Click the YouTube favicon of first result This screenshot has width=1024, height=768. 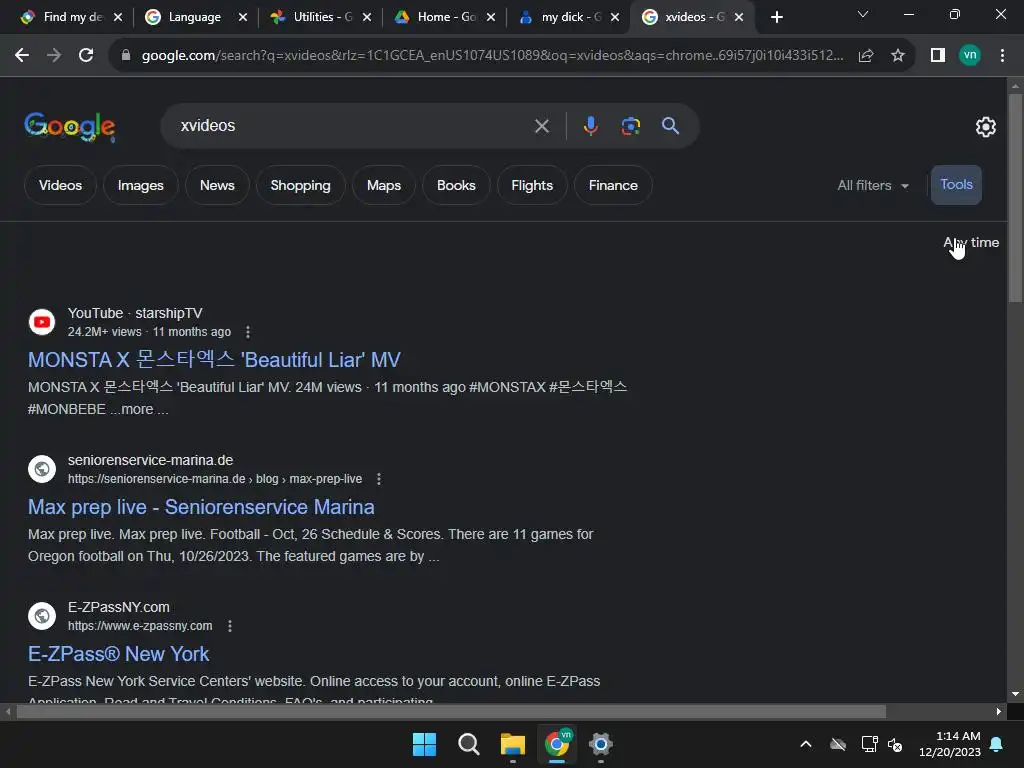pyautogui.click(x=42, y=322)
